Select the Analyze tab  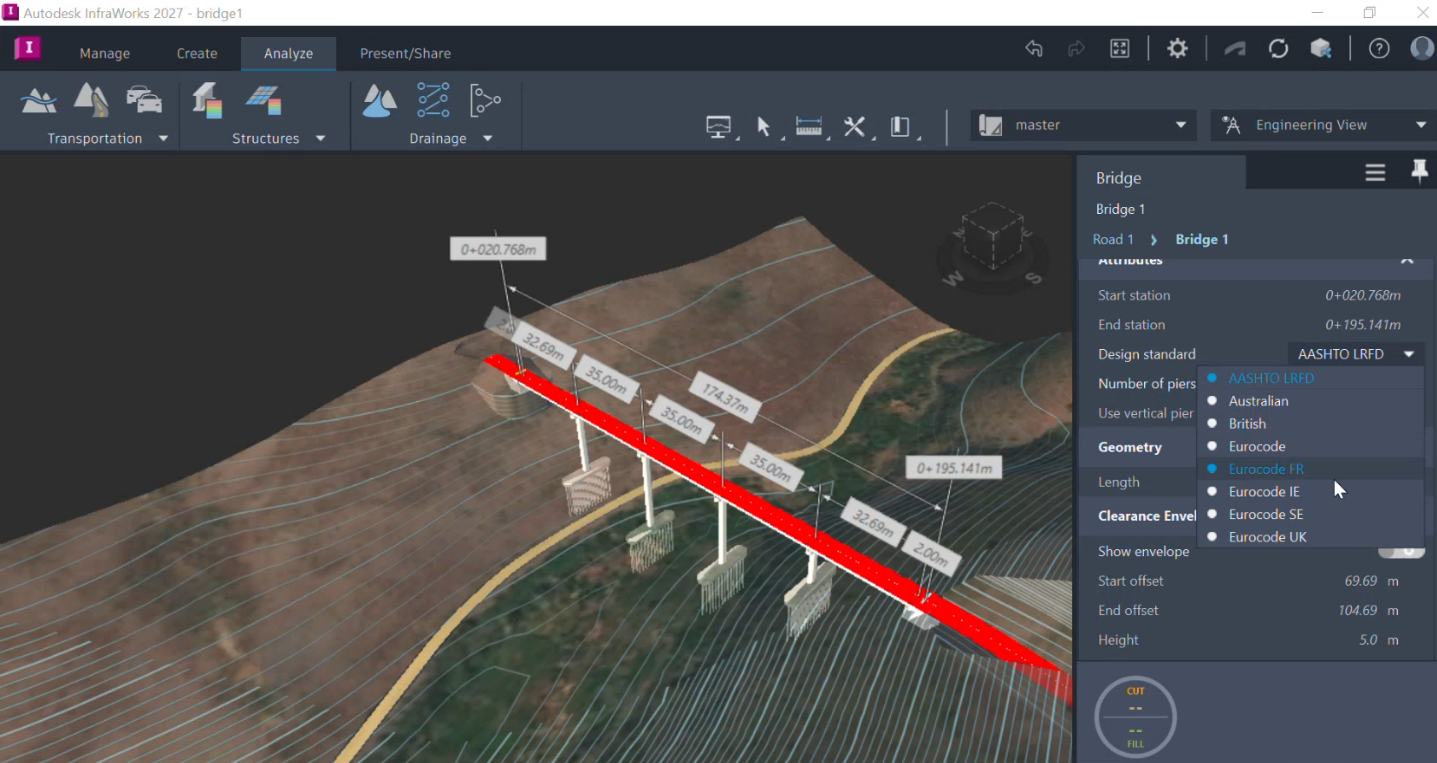288,53
